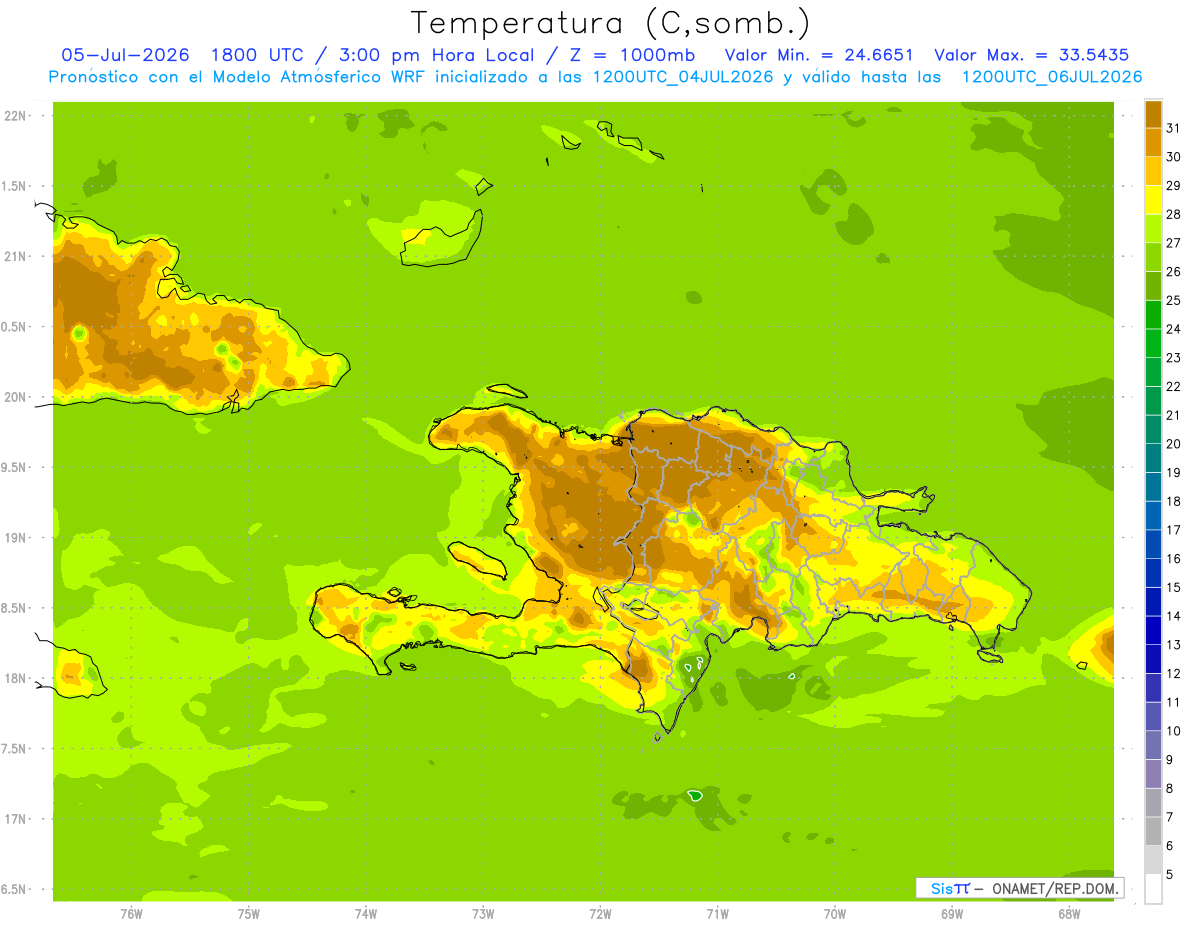Click longitude axis label "71W"

717,913
